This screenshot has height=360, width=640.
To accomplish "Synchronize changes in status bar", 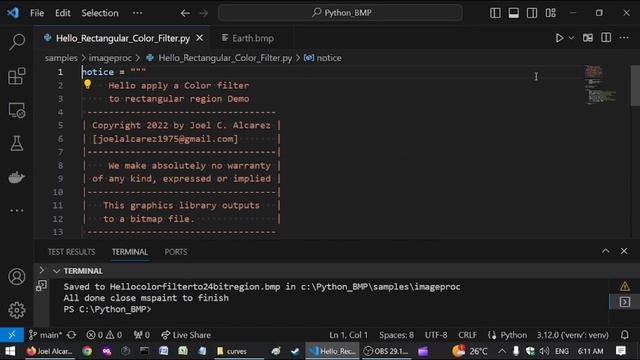I will click(x=71, y=335).
